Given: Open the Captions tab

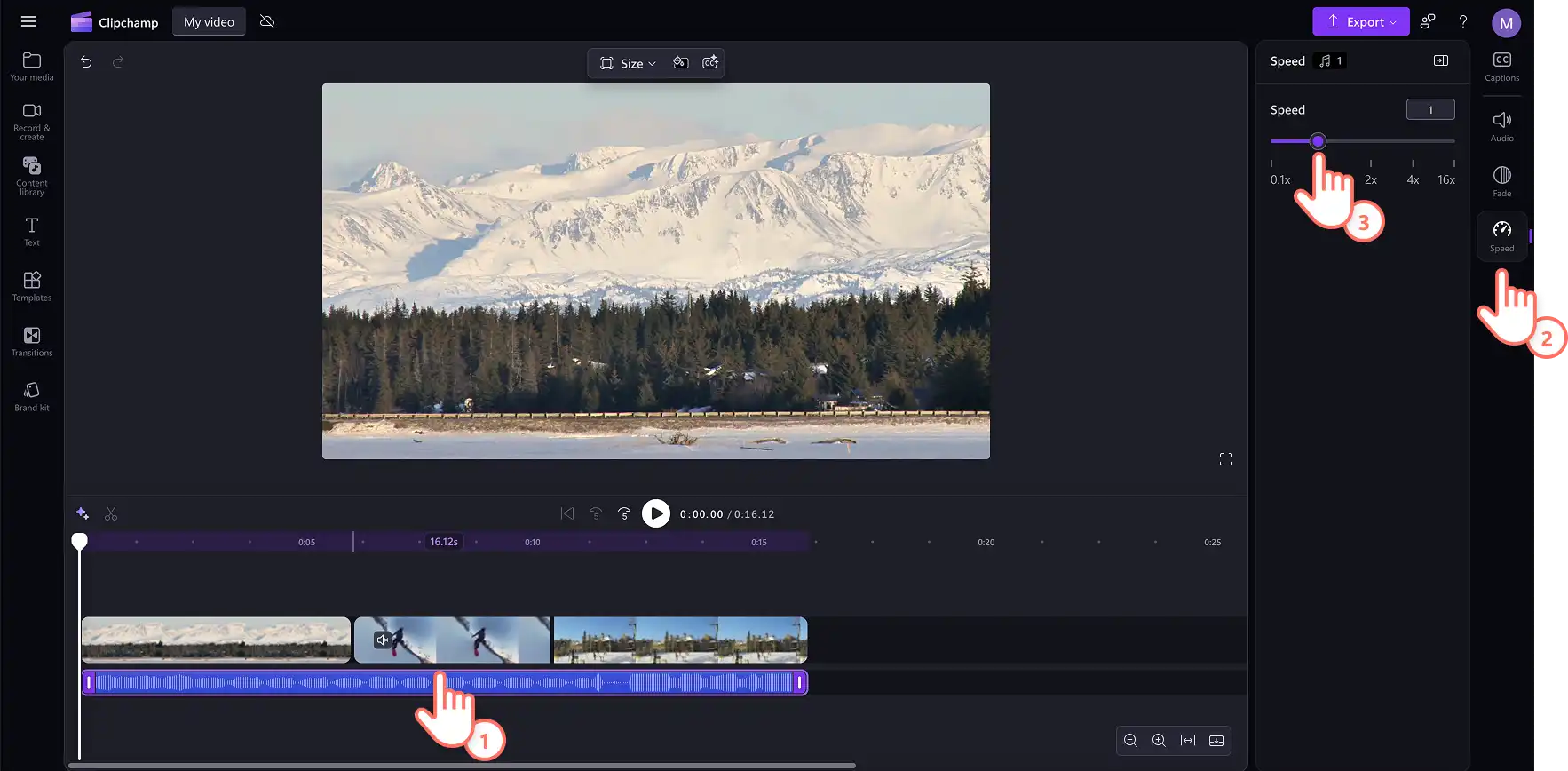Looking at the screenshot, I should coord(1502,67).
